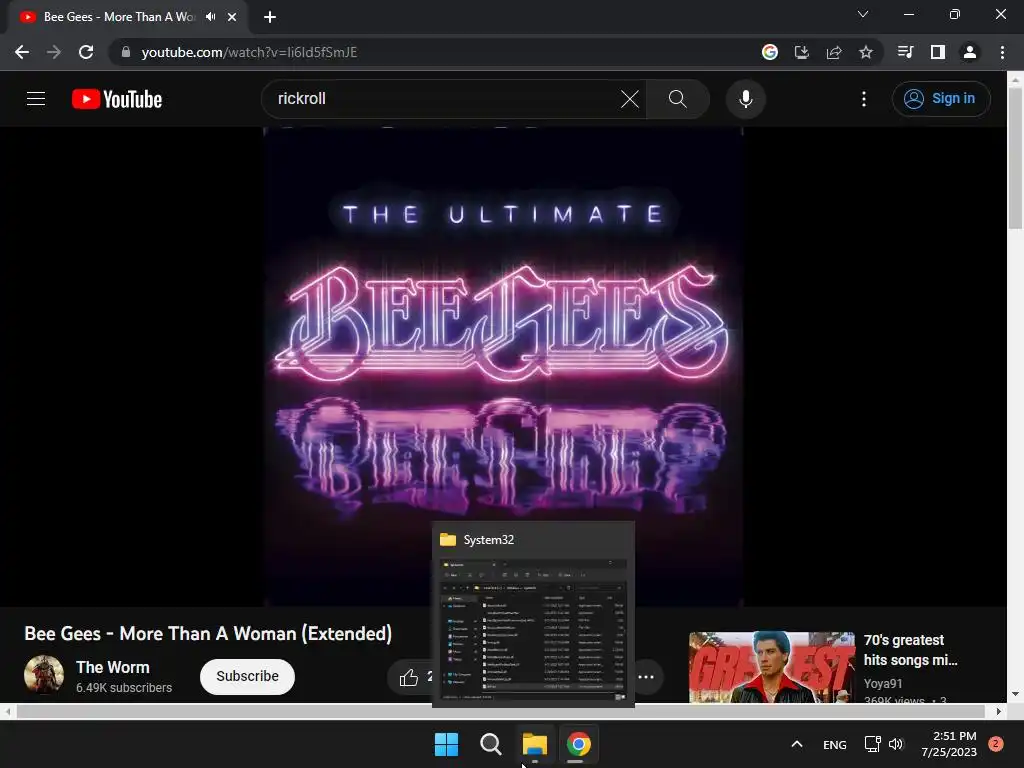Screen dimensions: 1024x768
Task: Open YouTube settings three-dot menu
Action: pos(864,99)
